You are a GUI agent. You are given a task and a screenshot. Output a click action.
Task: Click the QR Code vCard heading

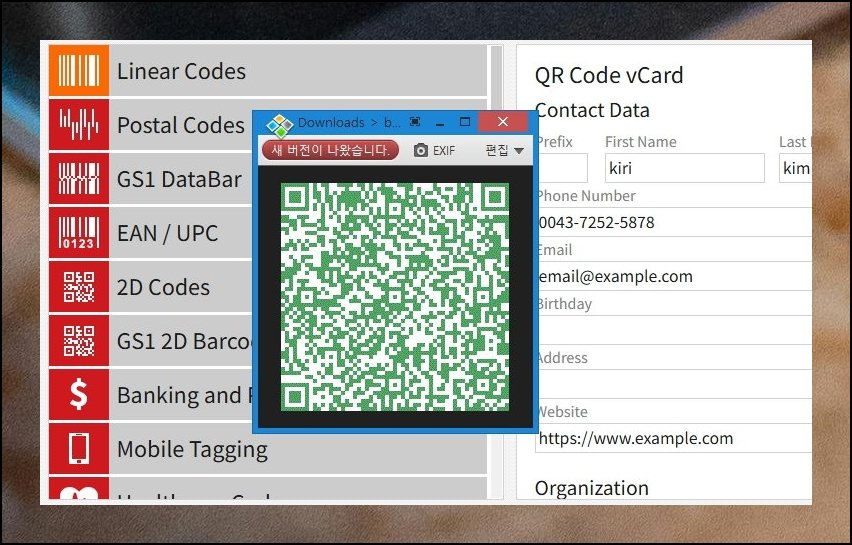click(609, 76)
